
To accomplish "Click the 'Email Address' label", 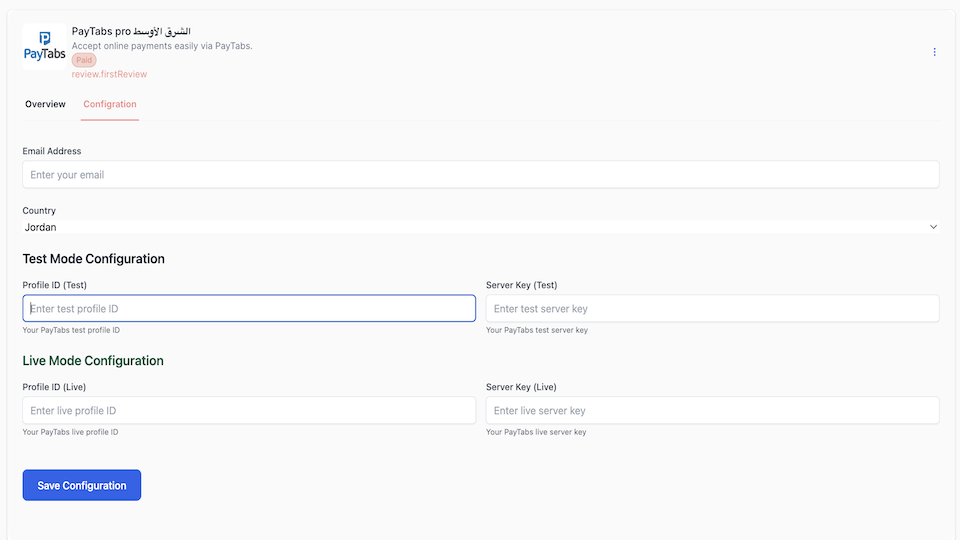I will click(52, 151).
